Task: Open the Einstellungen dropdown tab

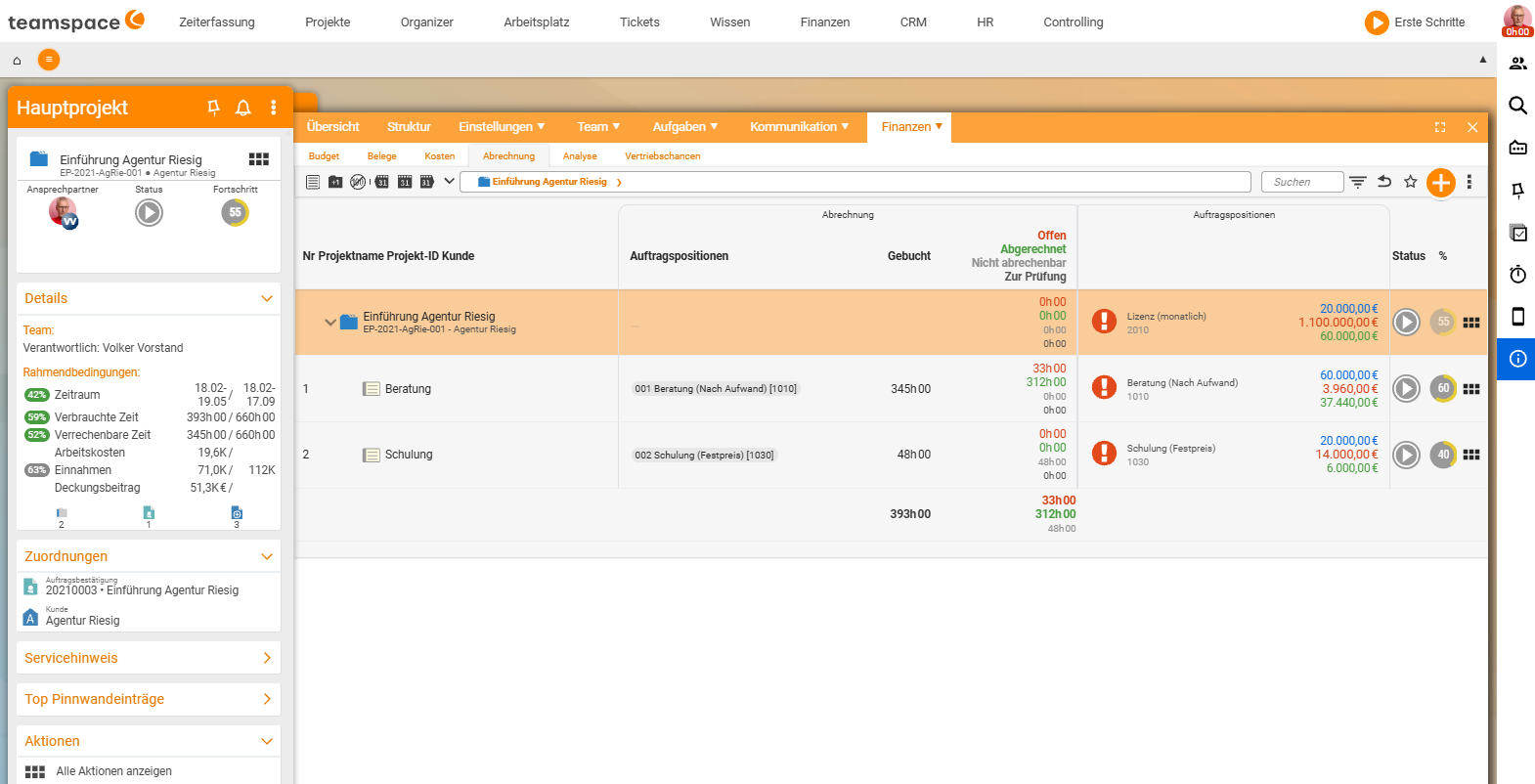Action: tap(502, 127)
